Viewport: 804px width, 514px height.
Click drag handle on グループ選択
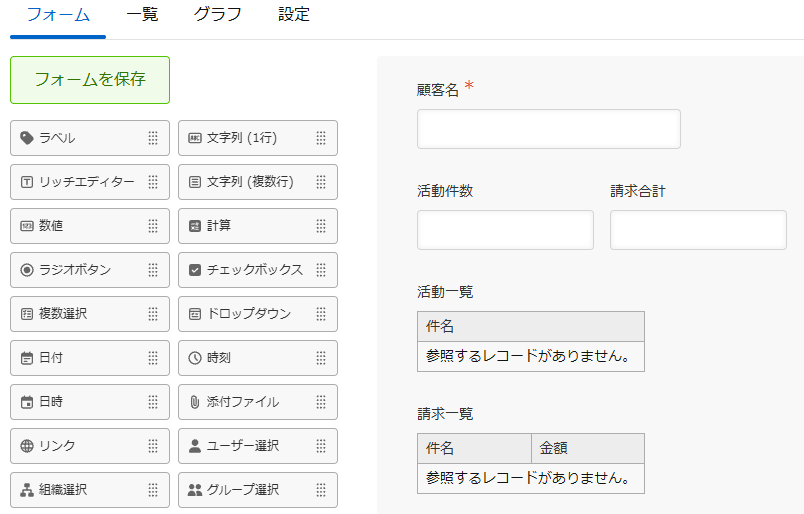click(x=321, y=490)
